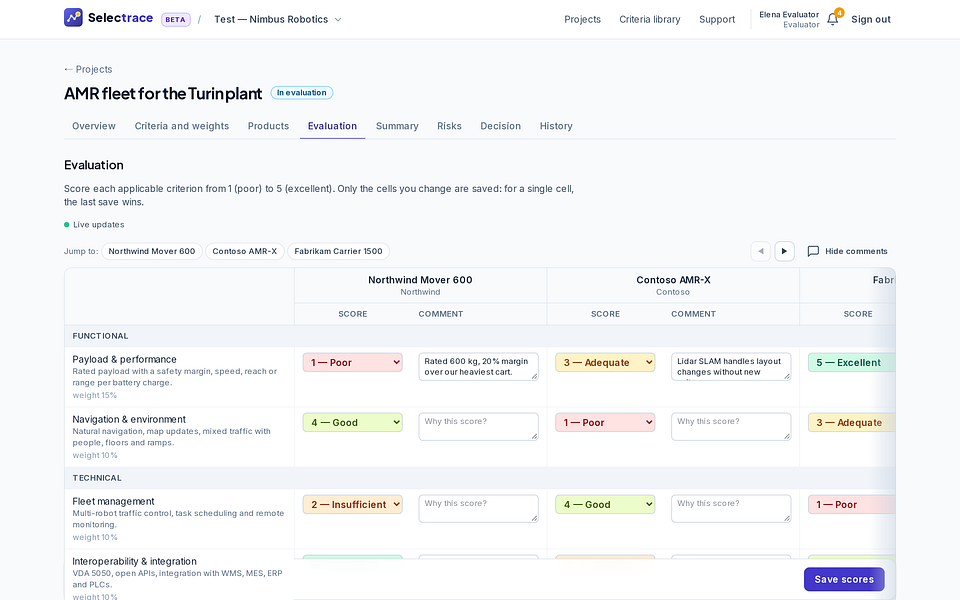Jump to Contoso AMR-X column
The width and height of the screenshot is (960, 600).
(x=244, y=251)
